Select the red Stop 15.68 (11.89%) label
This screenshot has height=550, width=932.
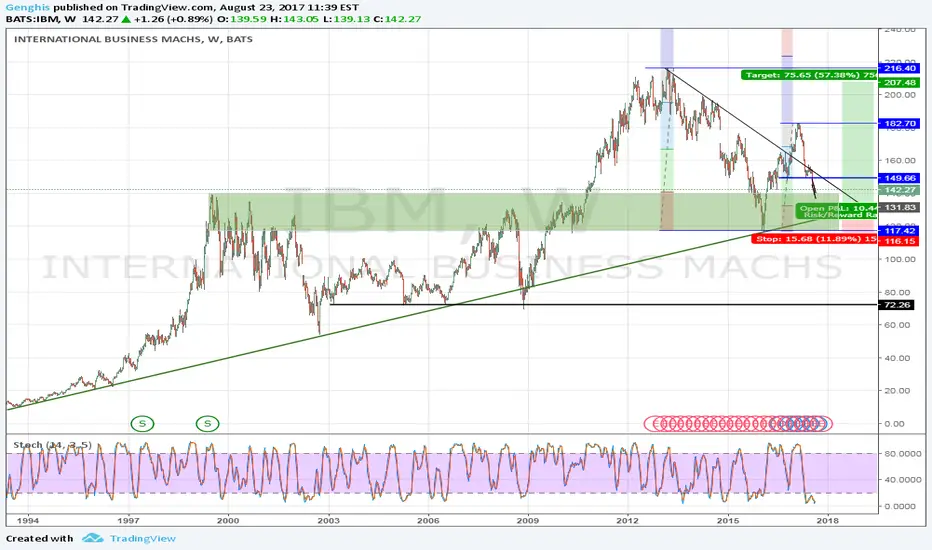pyautogui.click(x=814, y=239)
